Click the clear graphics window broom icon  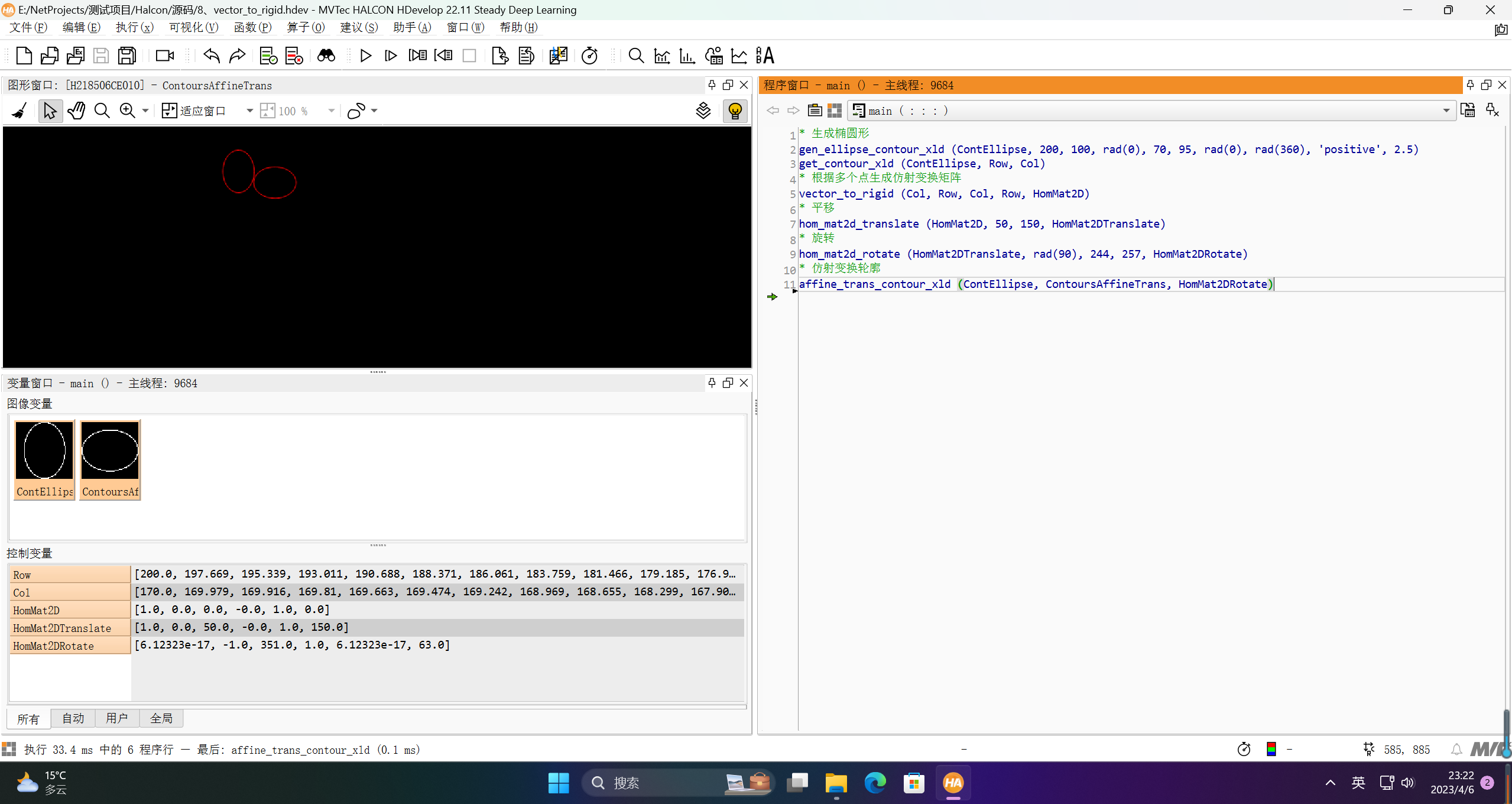pos(20,111)
